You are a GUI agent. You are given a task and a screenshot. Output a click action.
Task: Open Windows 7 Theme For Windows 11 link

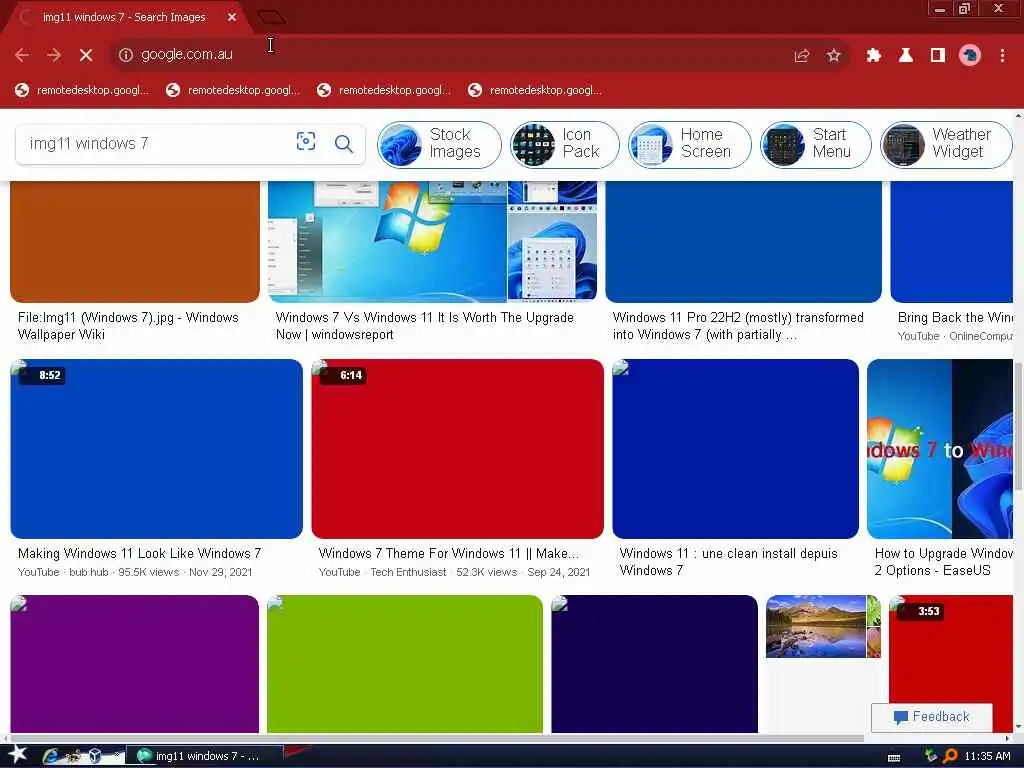click(449, 553)
